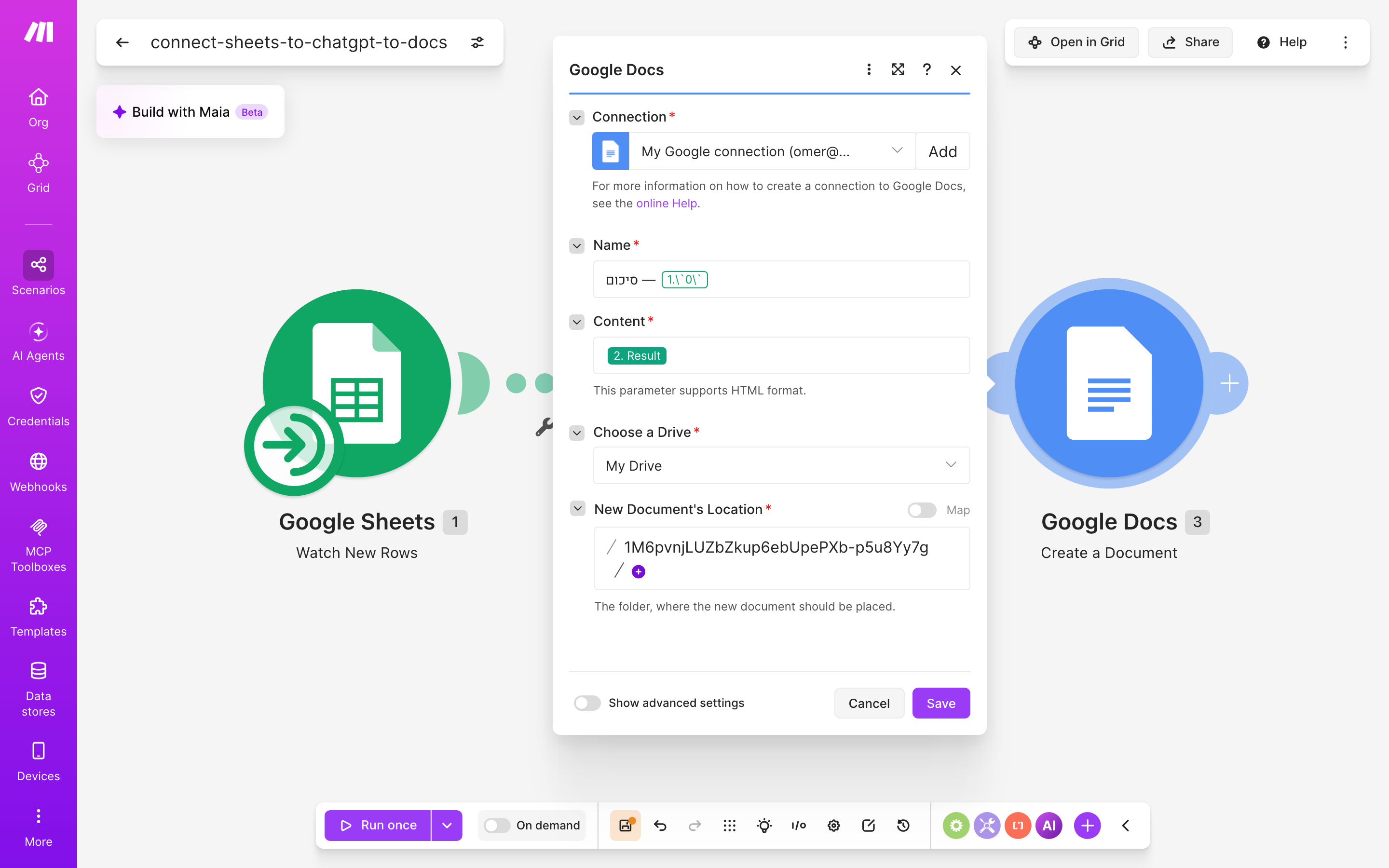This screenshot has height=868, width=1389.
Task: Open the Devices section
Action: click(39, 761)
